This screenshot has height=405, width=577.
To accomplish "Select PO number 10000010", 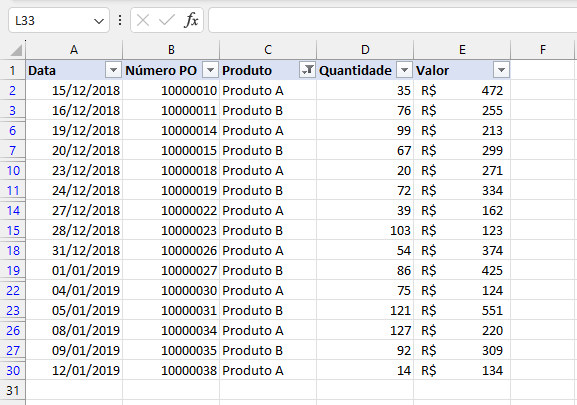I will 171,90.
